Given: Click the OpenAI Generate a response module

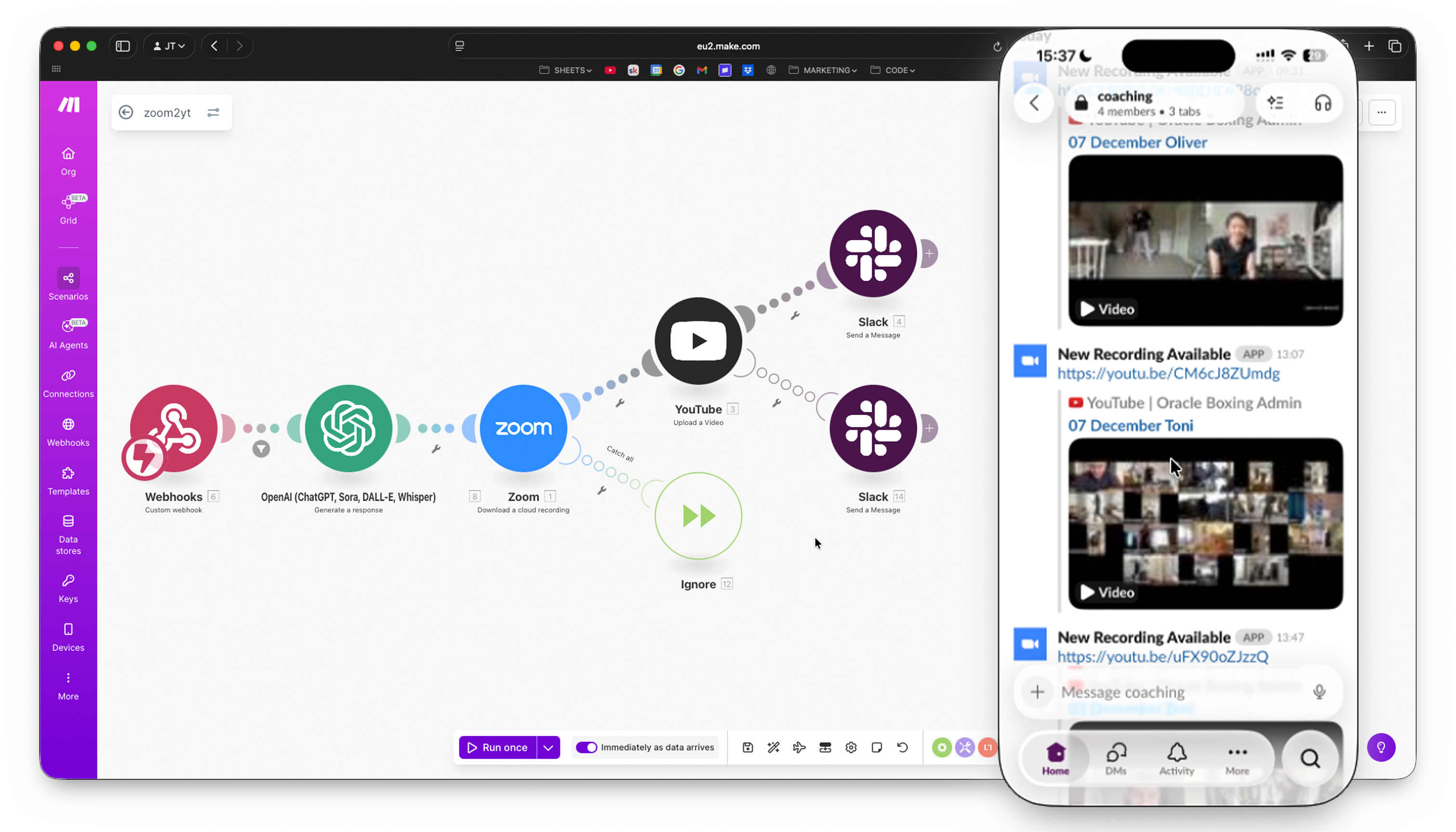Looking at the screenshot, I should pos(348,428).
